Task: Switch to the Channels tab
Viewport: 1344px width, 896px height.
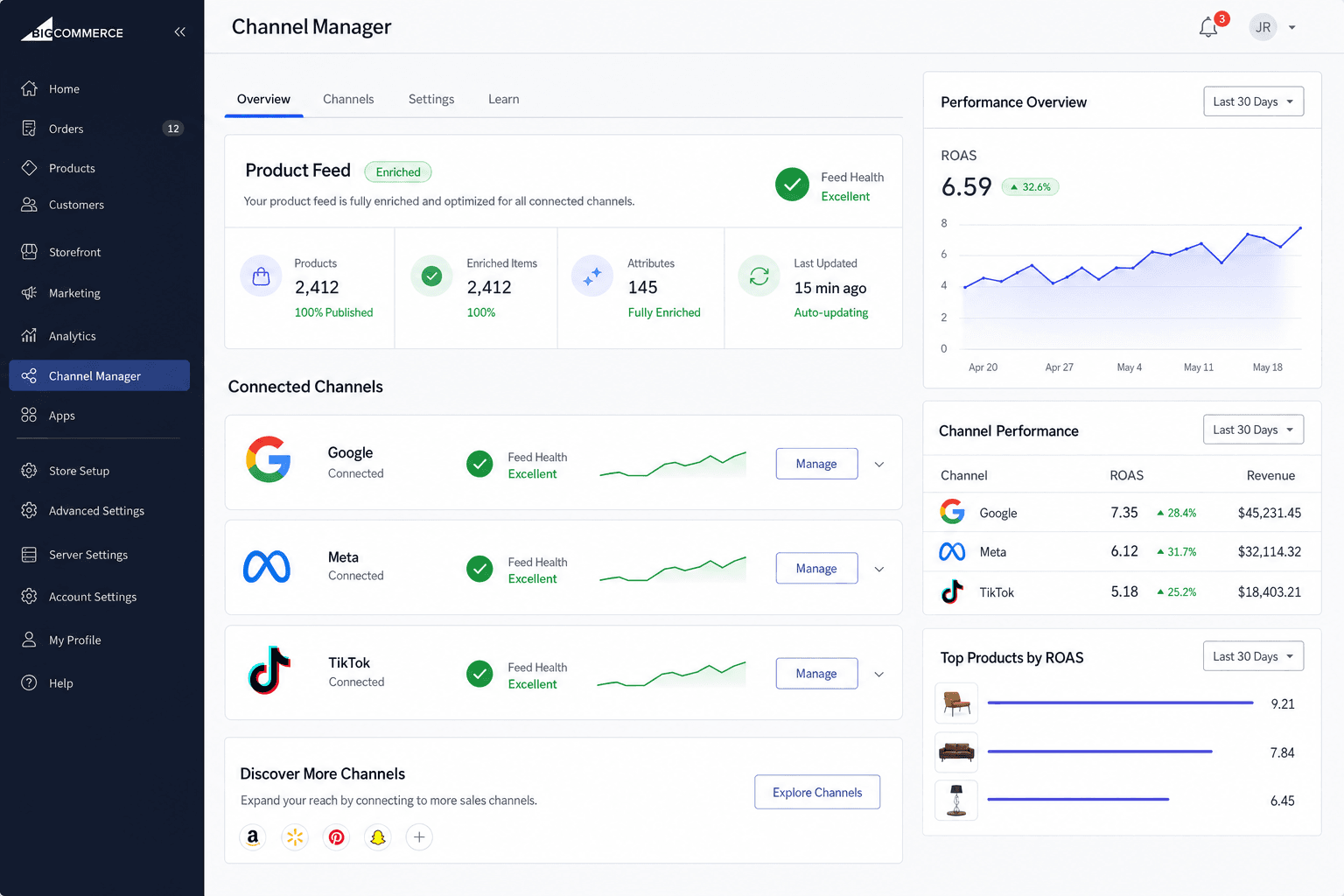Action: pyautogui.click(x=348, y=99)
